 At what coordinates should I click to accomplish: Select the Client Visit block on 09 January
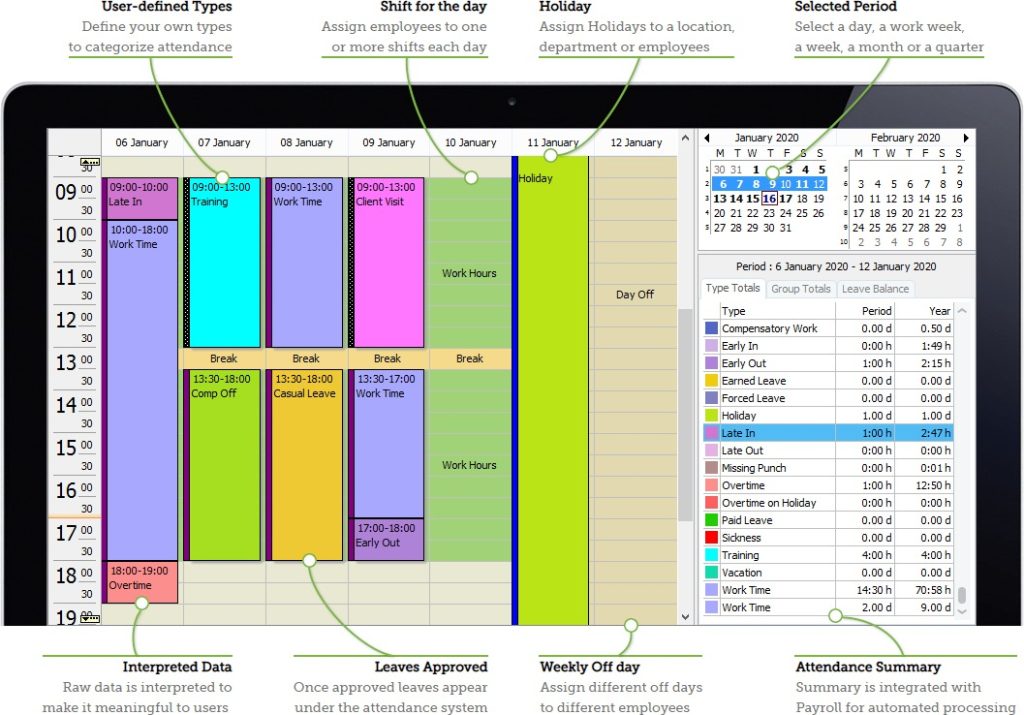tap(387, 262)
